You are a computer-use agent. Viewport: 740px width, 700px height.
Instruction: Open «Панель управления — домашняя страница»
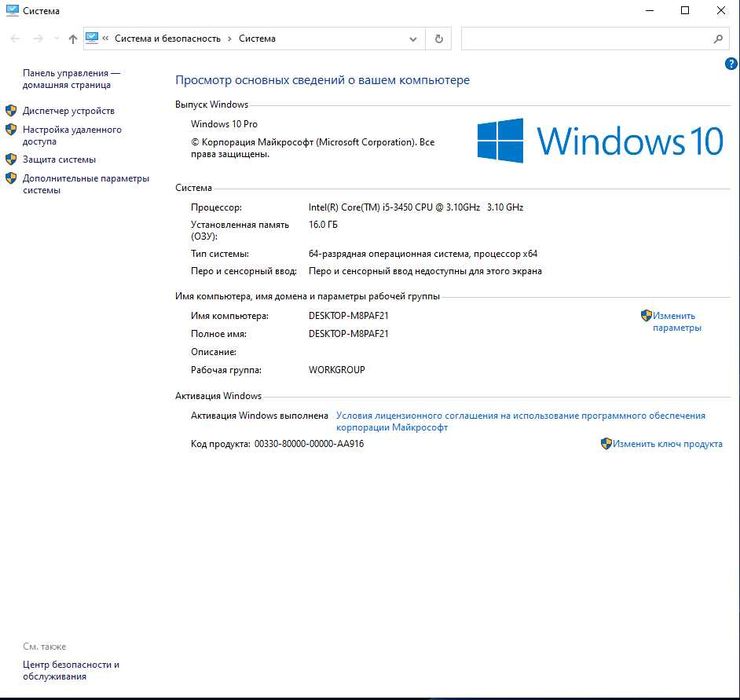click(x=71, y=79)
